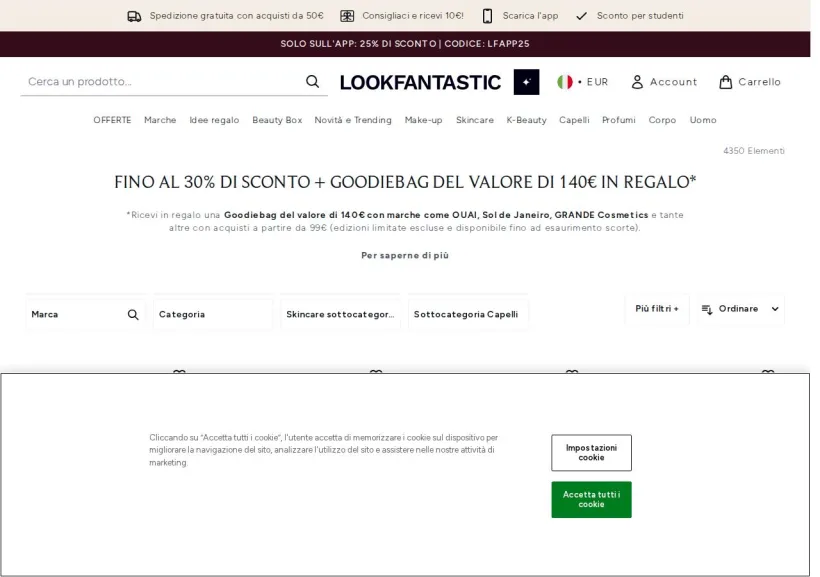
Task: Open the Capelli menu
Action: point(574,120)
